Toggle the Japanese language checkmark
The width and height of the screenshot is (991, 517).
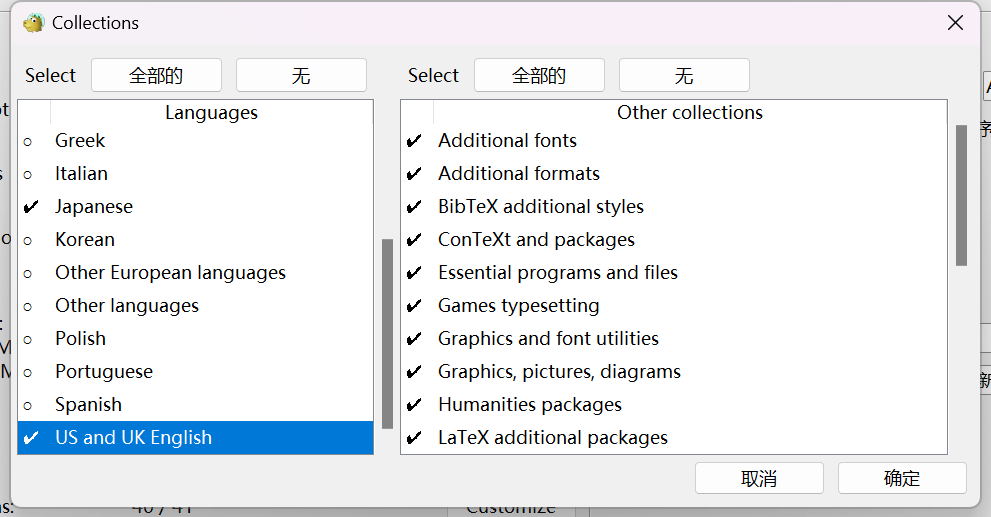pyautogui.click(x=31, y=207)
